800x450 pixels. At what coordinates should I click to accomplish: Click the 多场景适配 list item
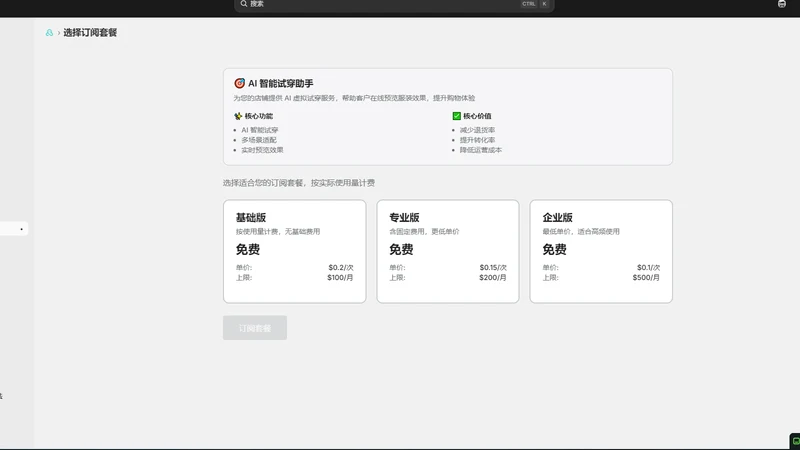coord(259,140)
